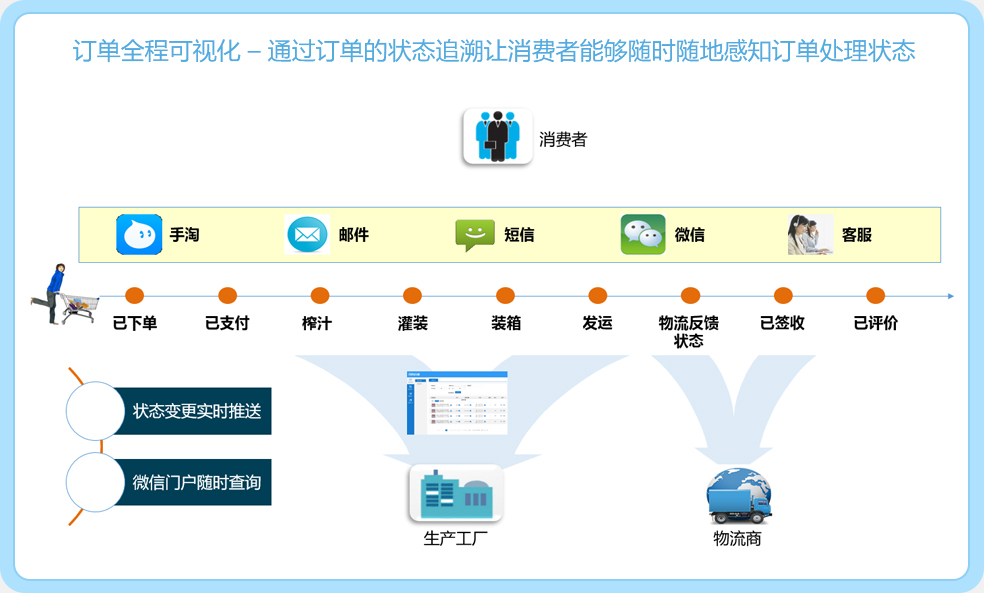Screen dimensions: 984x593
Task: Open the order system screenshot thumbnail
Action: (457, 403)
